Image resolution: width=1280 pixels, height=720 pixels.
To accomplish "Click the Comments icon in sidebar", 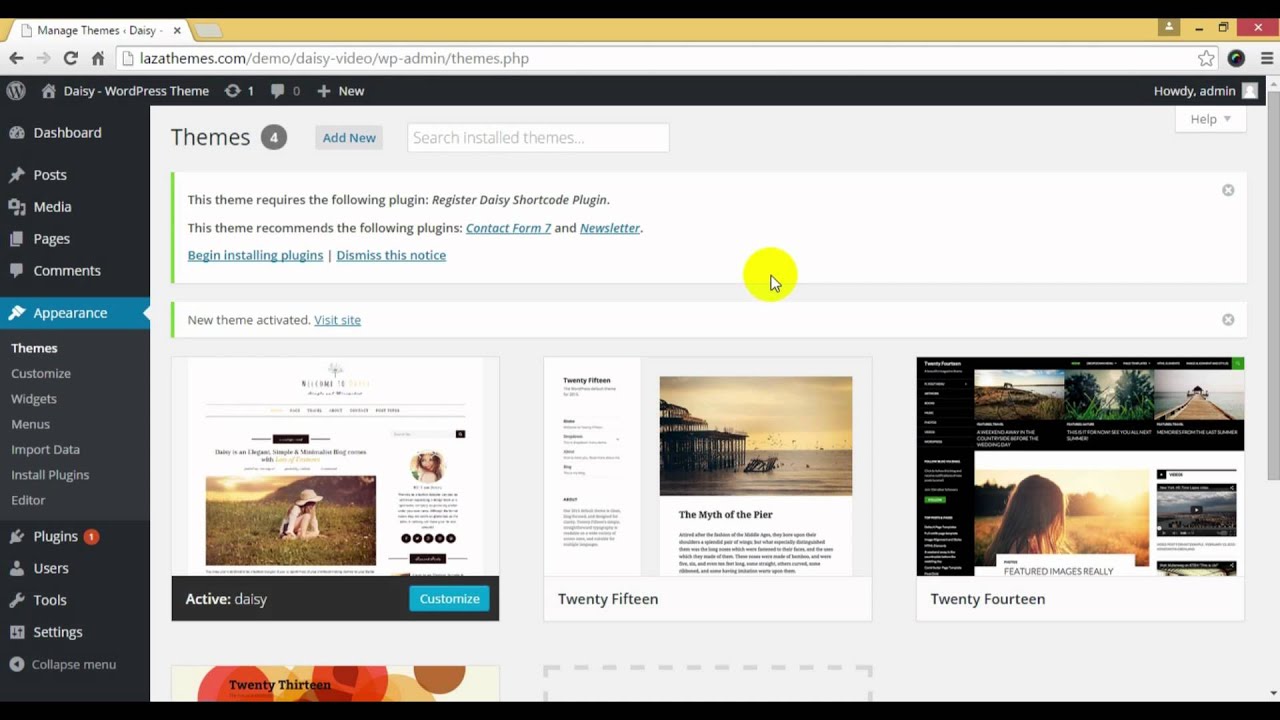I will [x=17, y=271].
